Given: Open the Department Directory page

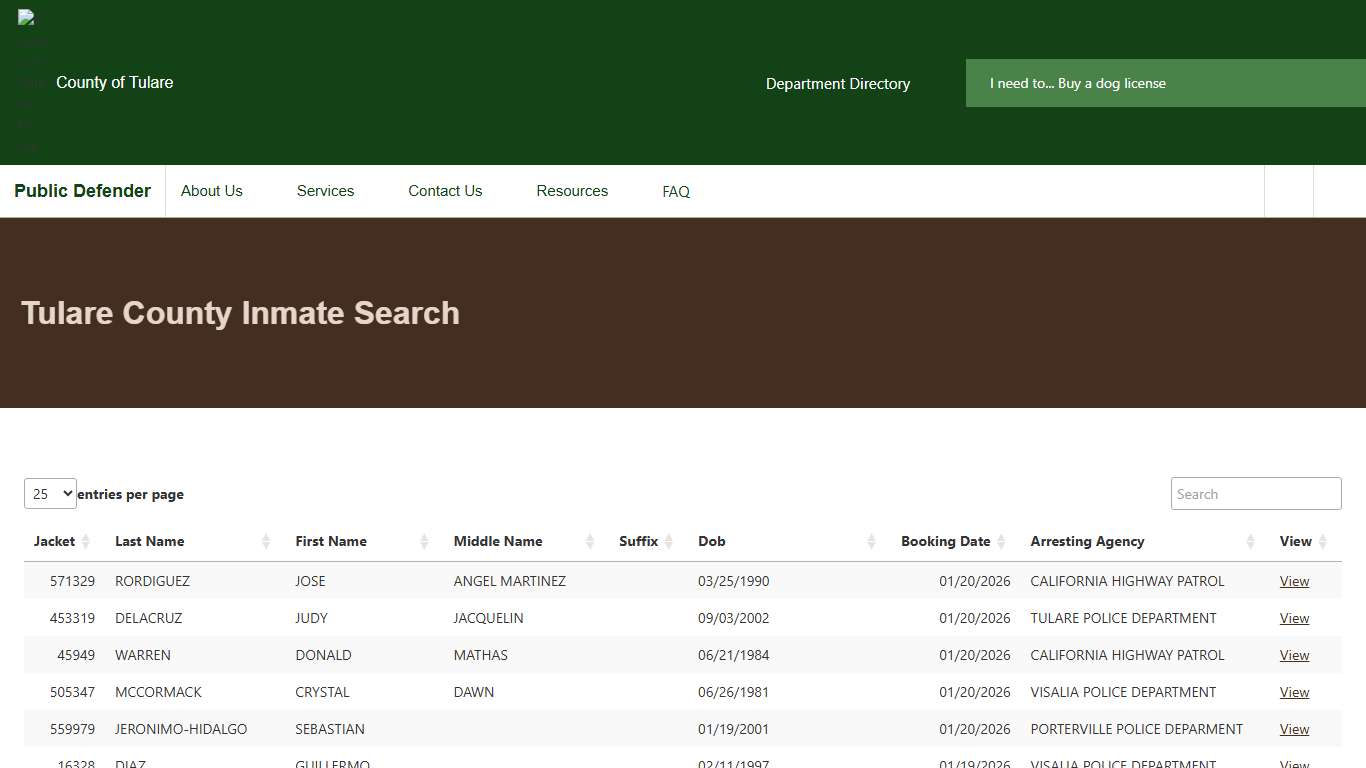Looking at the screenshot, I should [838, 84].
